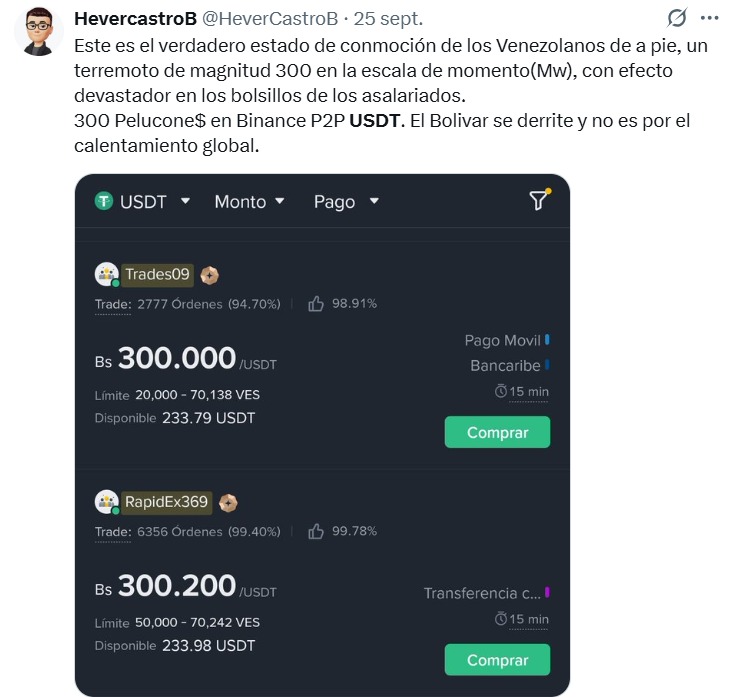The image size is (736, 697).
Task: Click the thumbs-up icon beside 98.91%
Action: 316,304
